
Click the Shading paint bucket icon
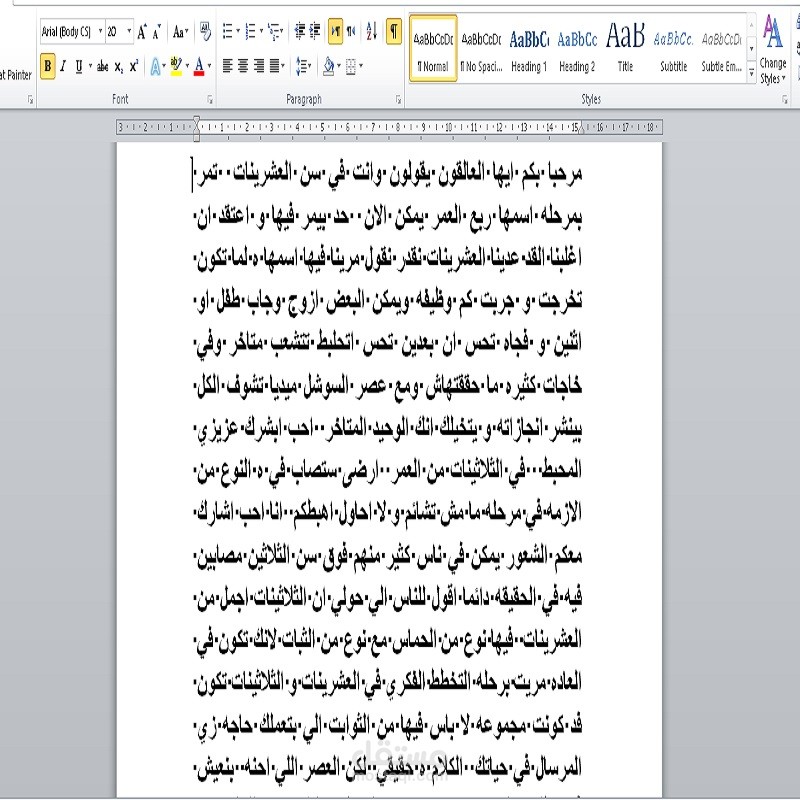coord(329,66)
